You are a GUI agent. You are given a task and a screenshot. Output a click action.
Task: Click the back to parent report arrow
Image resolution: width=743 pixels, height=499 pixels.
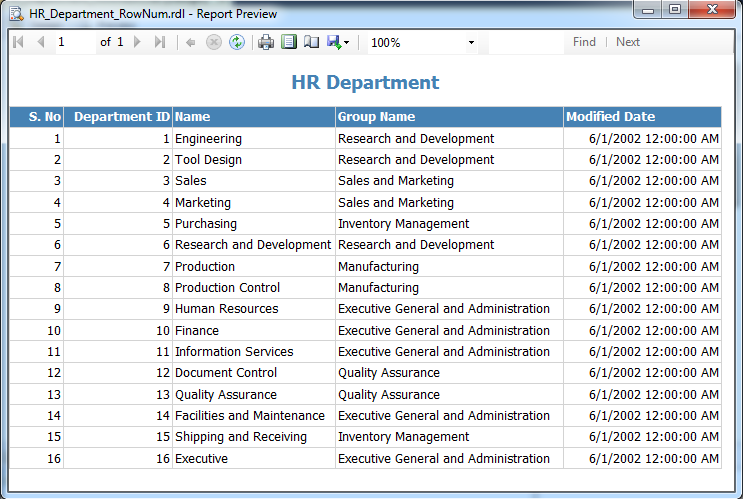pyautogui.click(x=190, y=43)
